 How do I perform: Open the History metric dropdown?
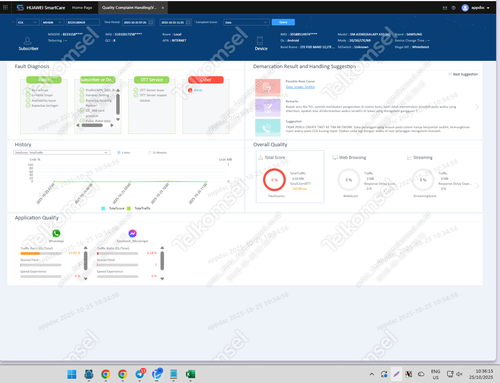(x=62, y=152)
